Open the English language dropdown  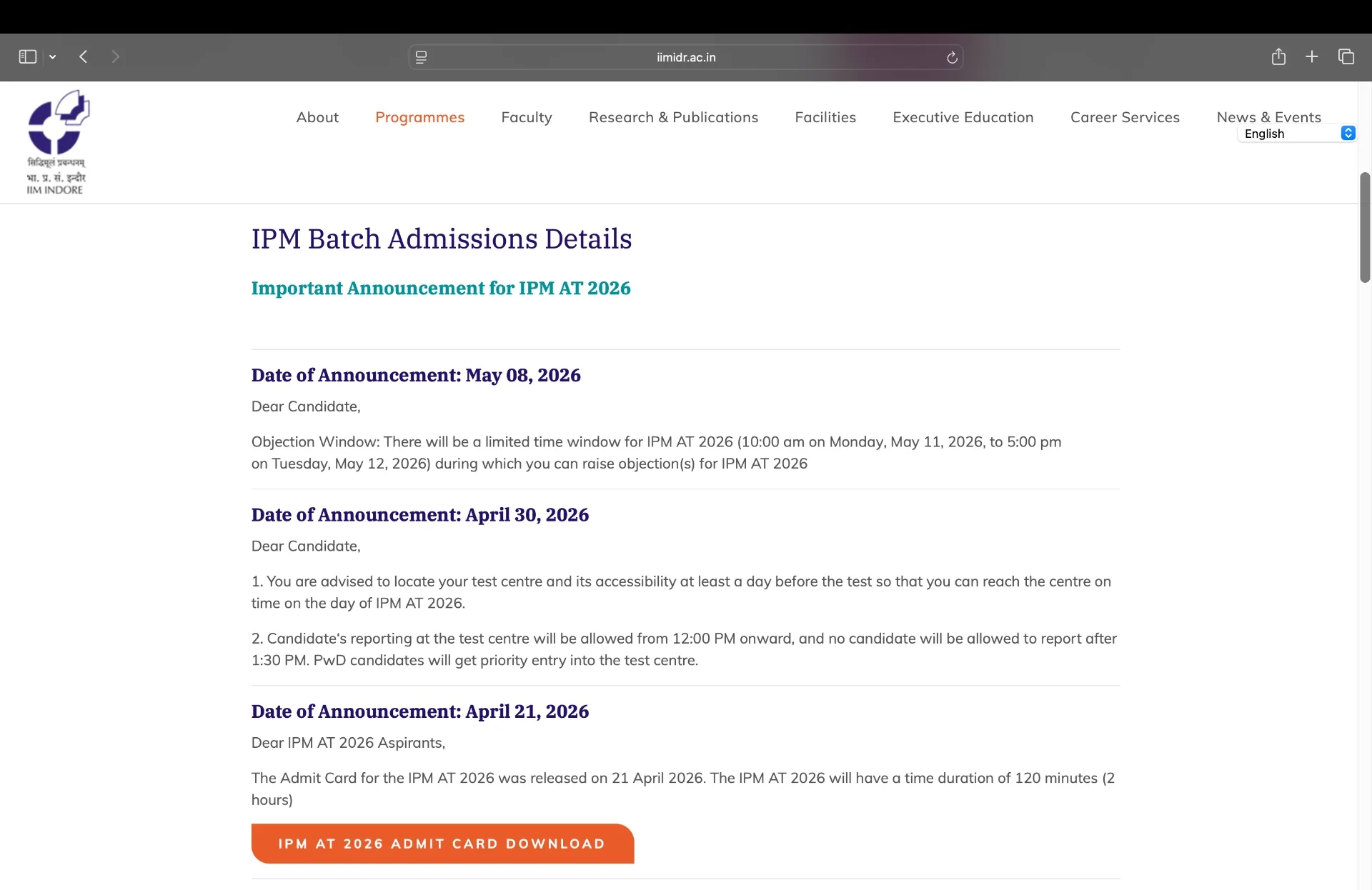pos(1297,134)
